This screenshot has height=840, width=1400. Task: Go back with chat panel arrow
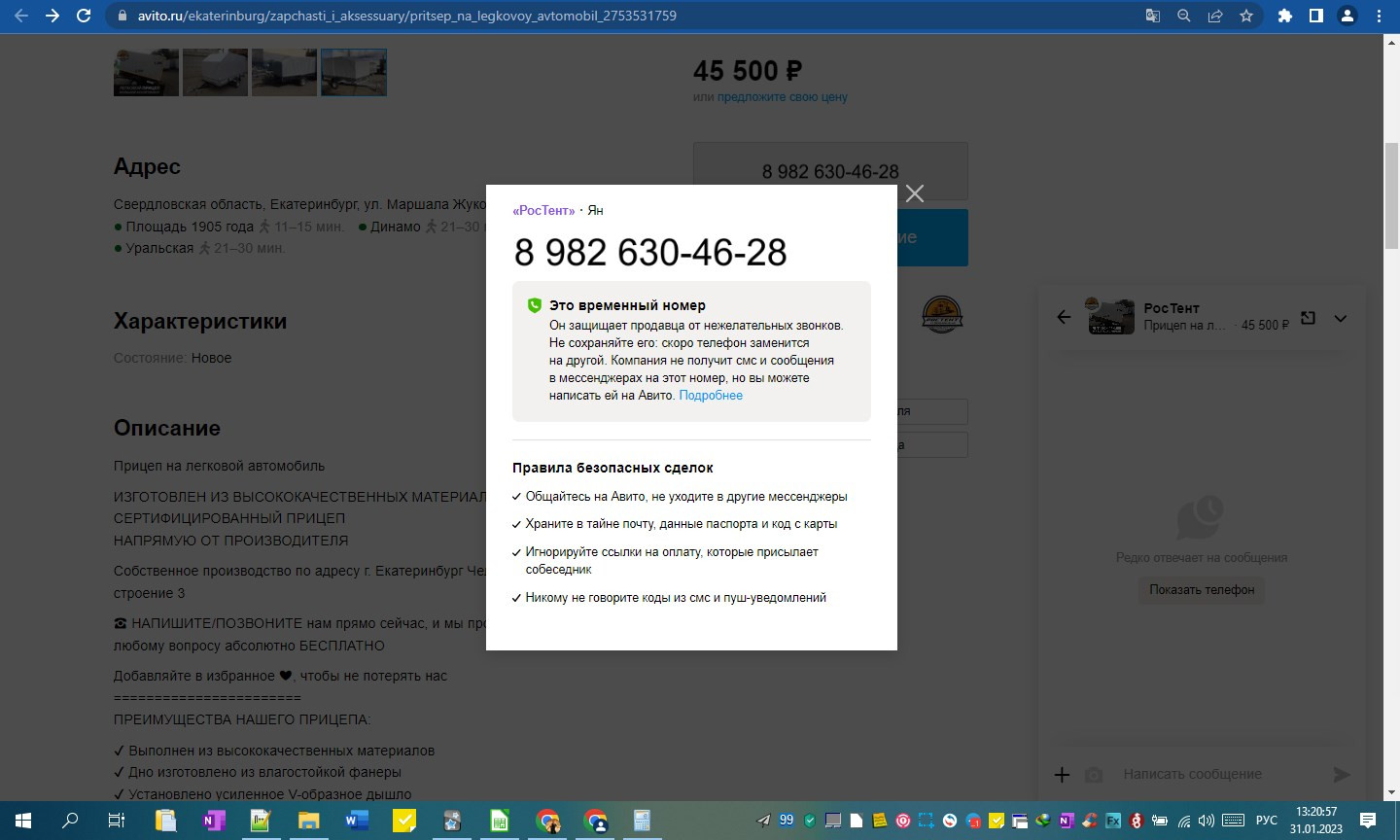point(1064,317)
